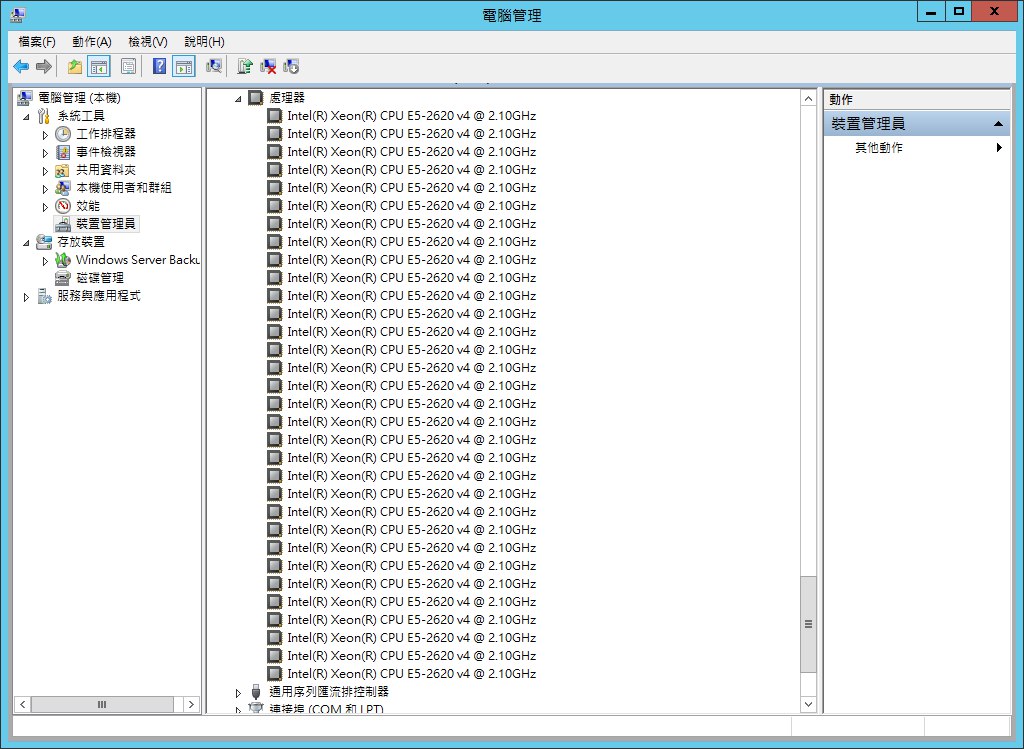The image size is (1024, 749).
Task: Click the 存放裝置 storage icon
Action: tap(44, 242)
